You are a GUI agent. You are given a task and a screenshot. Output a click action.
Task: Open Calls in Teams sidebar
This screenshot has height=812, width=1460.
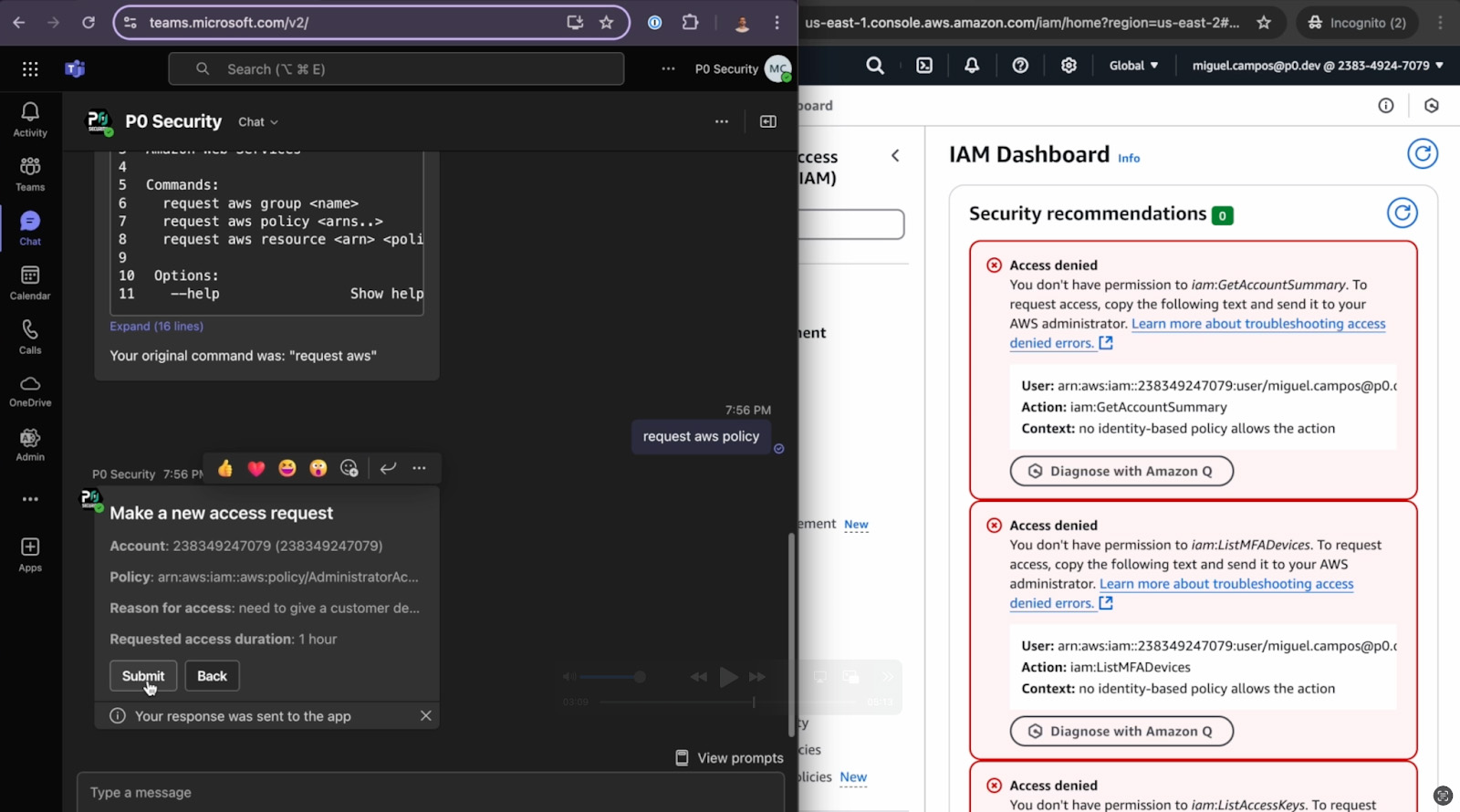coord(30,337)
